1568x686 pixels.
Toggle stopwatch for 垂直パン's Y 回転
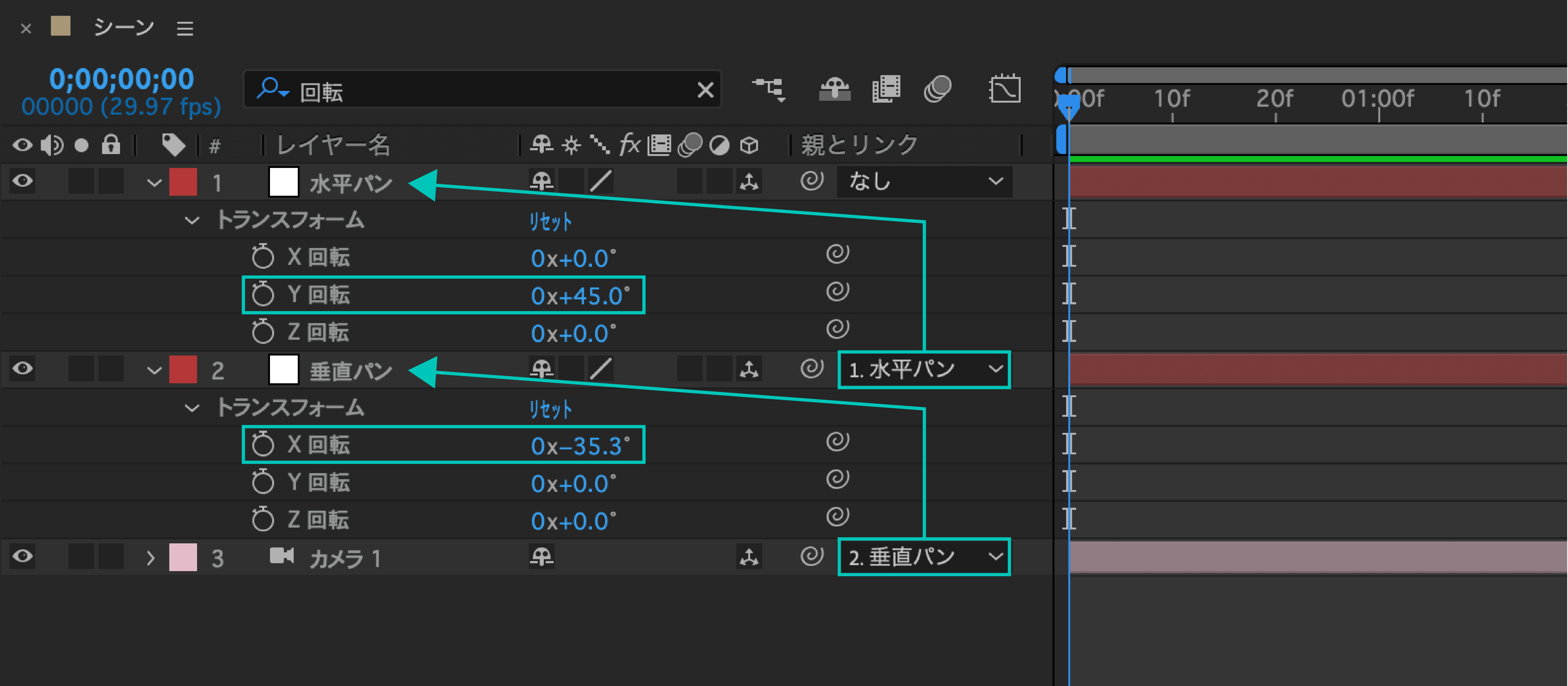click(263, 482)
